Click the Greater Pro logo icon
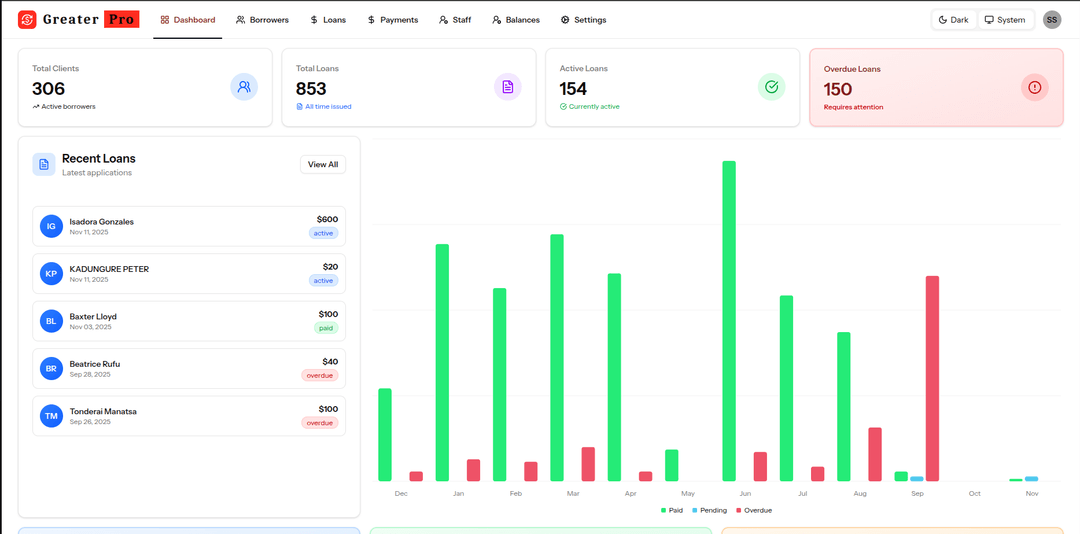Image resolution: width=1080 pixels, height=534 pixels. 27,20
